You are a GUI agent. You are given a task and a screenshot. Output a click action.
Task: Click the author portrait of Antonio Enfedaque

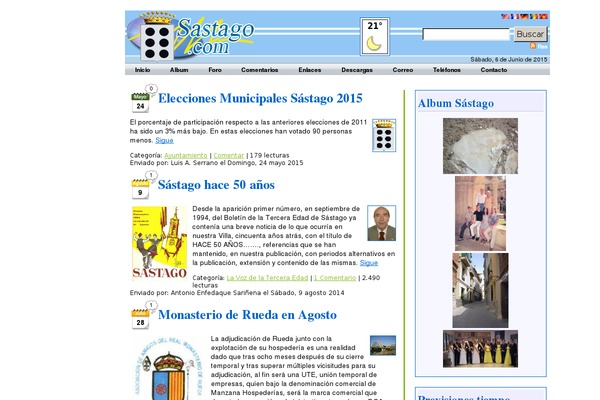click(382, 223)
